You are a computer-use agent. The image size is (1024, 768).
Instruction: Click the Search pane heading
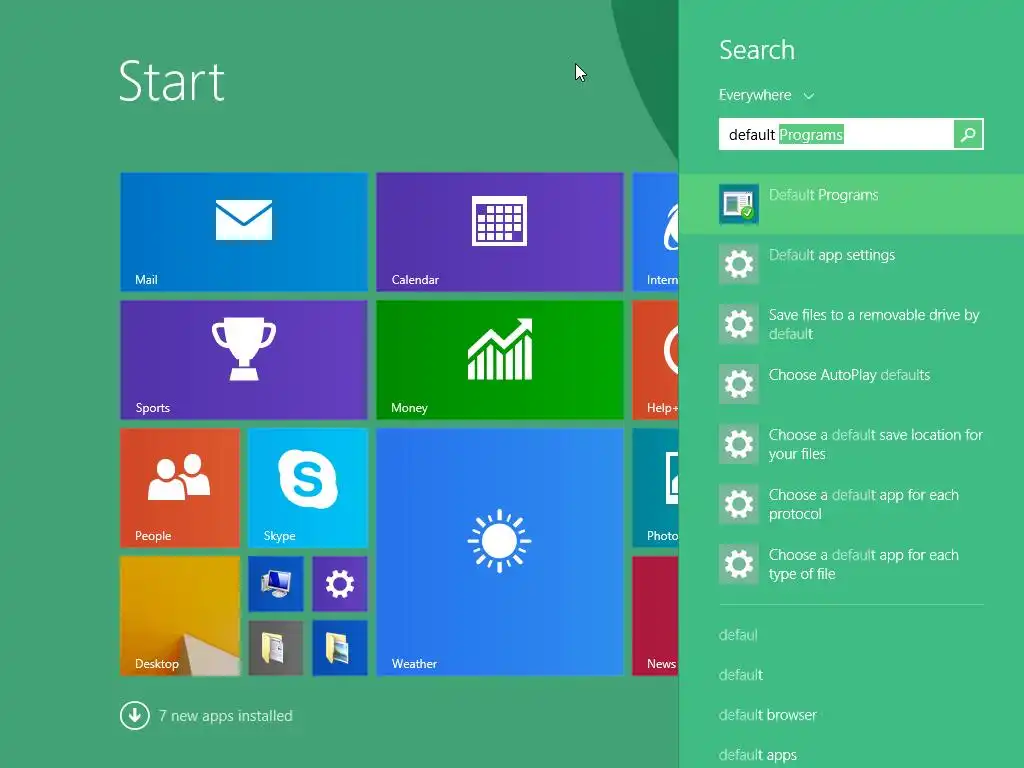(x=757, y=50)
